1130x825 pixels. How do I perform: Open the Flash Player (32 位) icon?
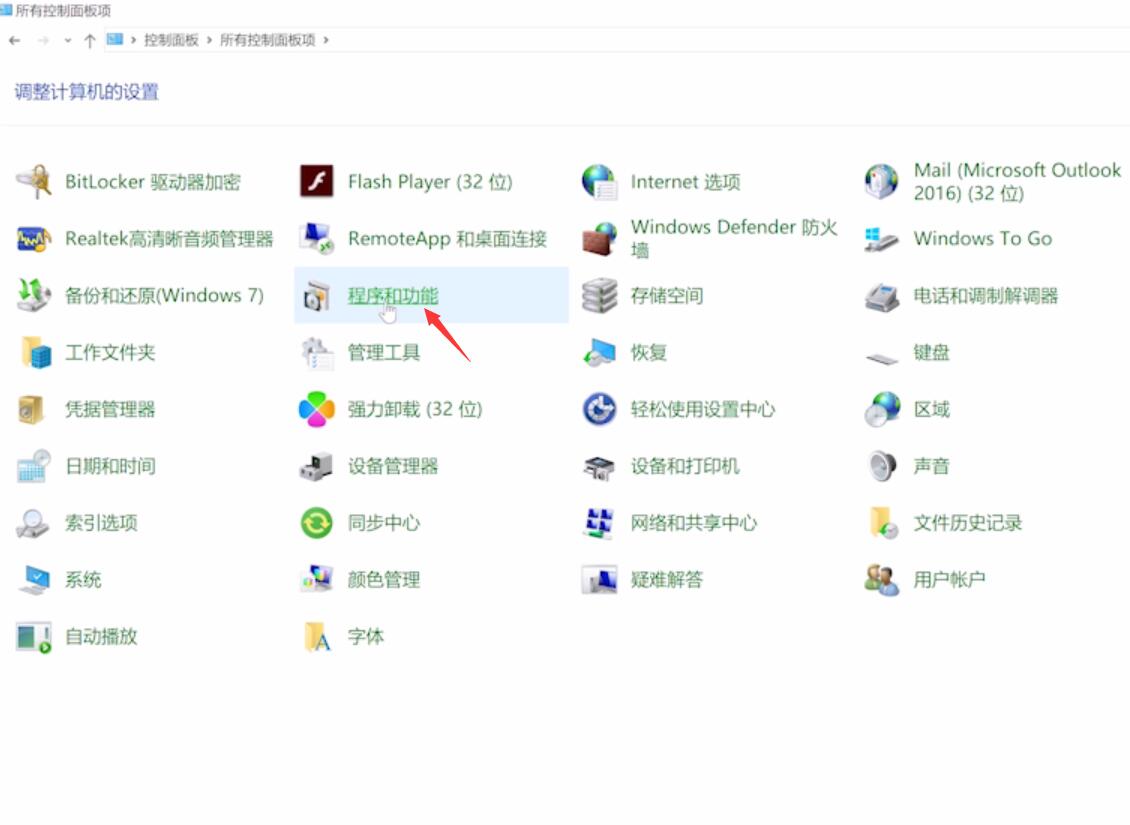(x=316, y=181)
